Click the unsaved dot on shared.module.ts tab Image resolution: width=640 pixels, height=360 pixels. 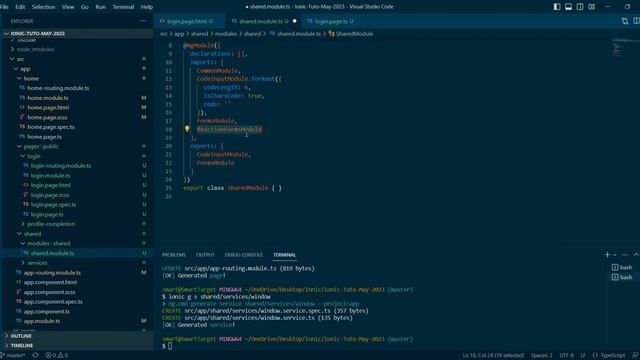[295, 21]
